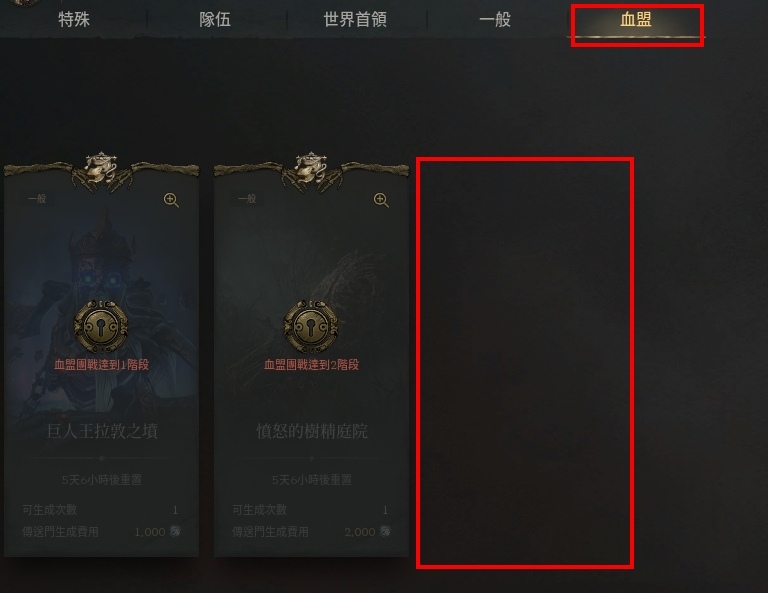Click the red 血盟團戰達到1階段 requirement text

click(x=101, y=364)
